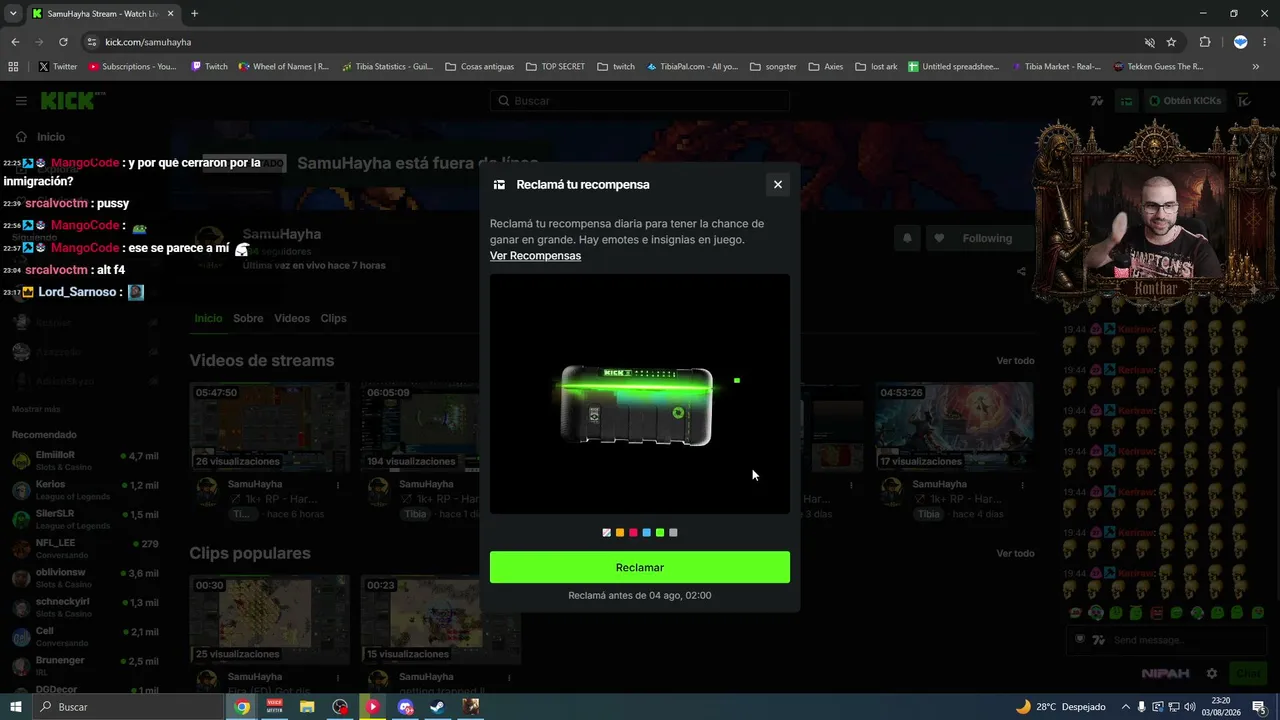1280x720 pixels.
Task: Switch to the Videos channel tab
Action: pyautogui.click(x=292, y=318)
